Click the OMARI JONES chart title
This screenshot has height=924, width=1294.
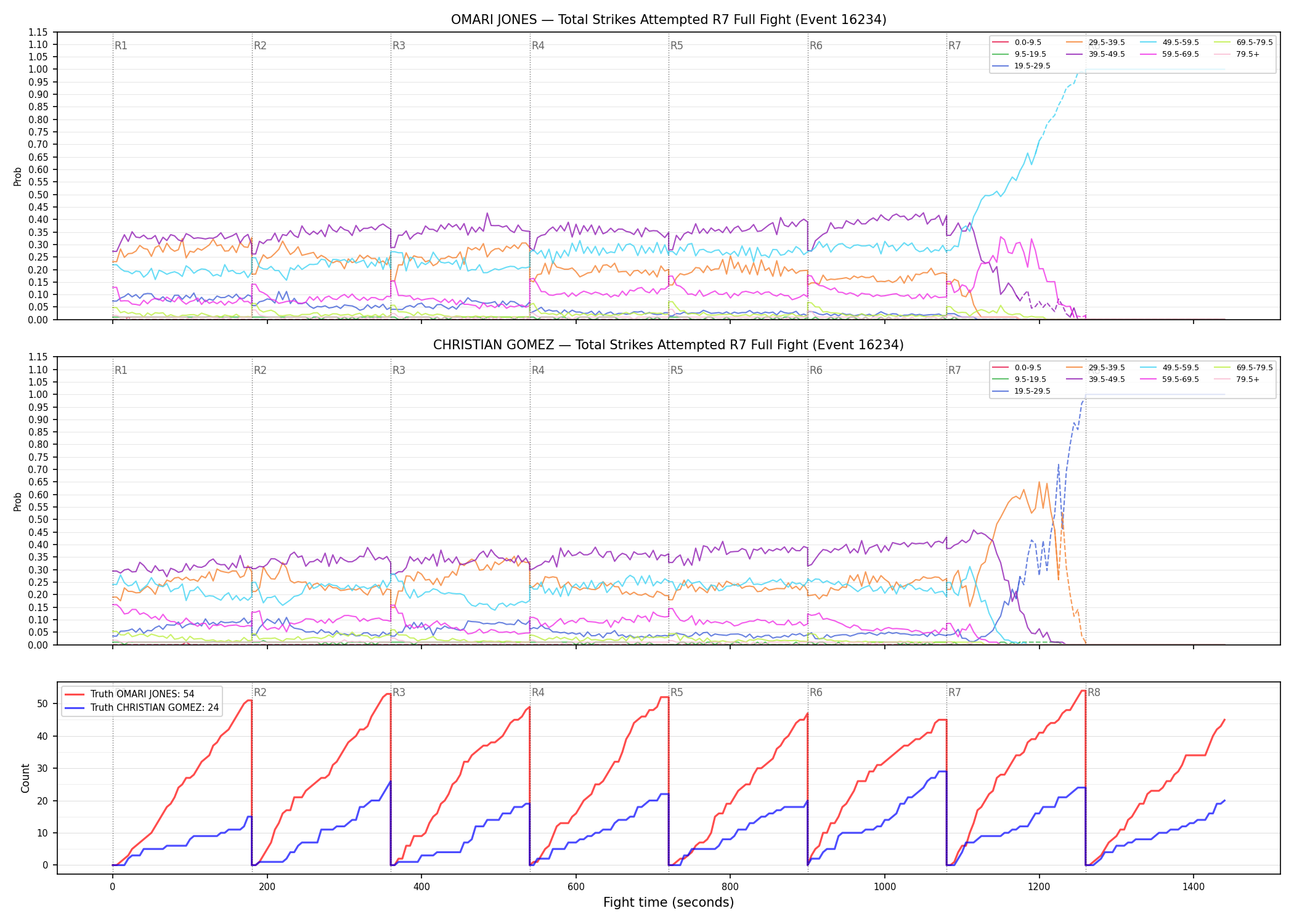click(x=669, y=20)
